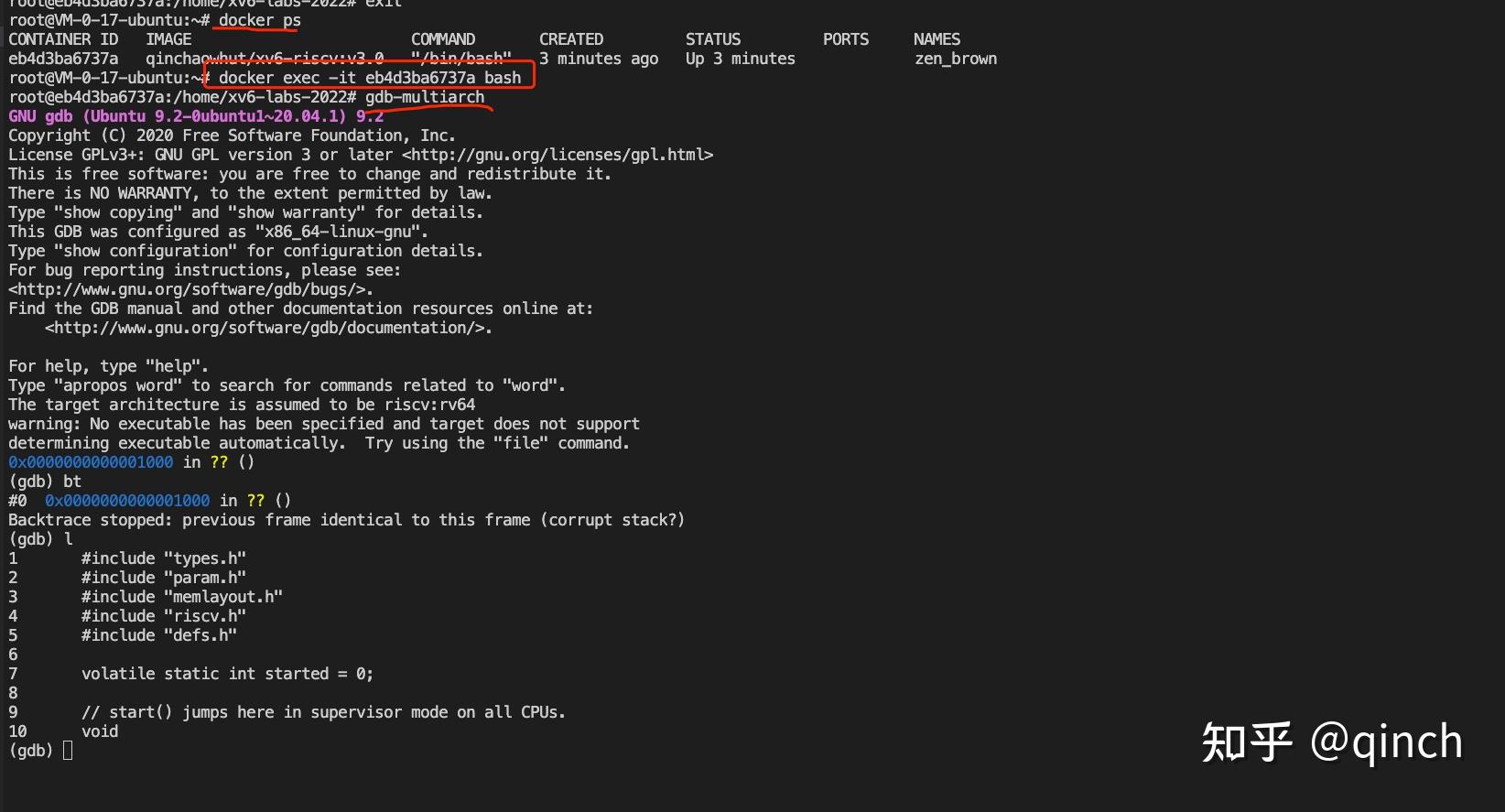Click the blue address 0x0000000000001000 in backtrace
This screenshot has height=812, width=1505.
coord(127,501)
